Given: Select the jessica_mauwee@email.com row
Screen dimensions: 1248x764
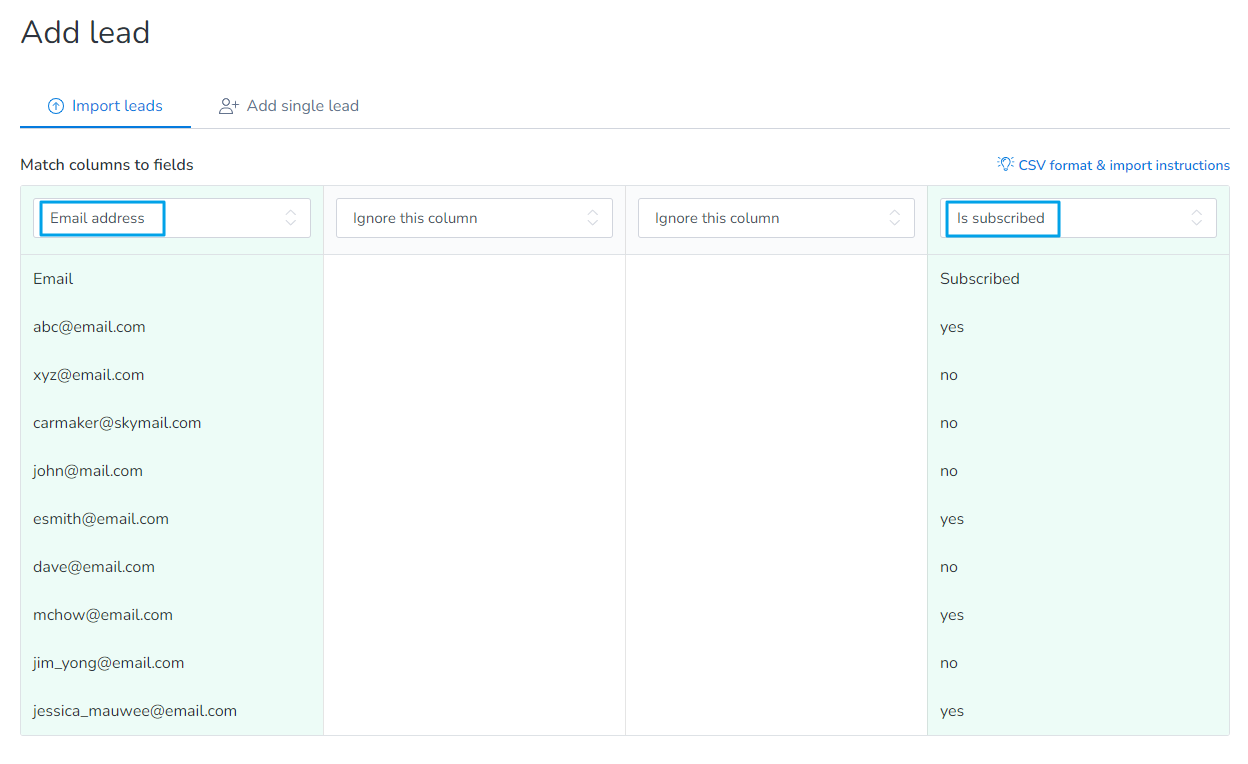Looking at the screenshot, I should click(x=135, y=711).
